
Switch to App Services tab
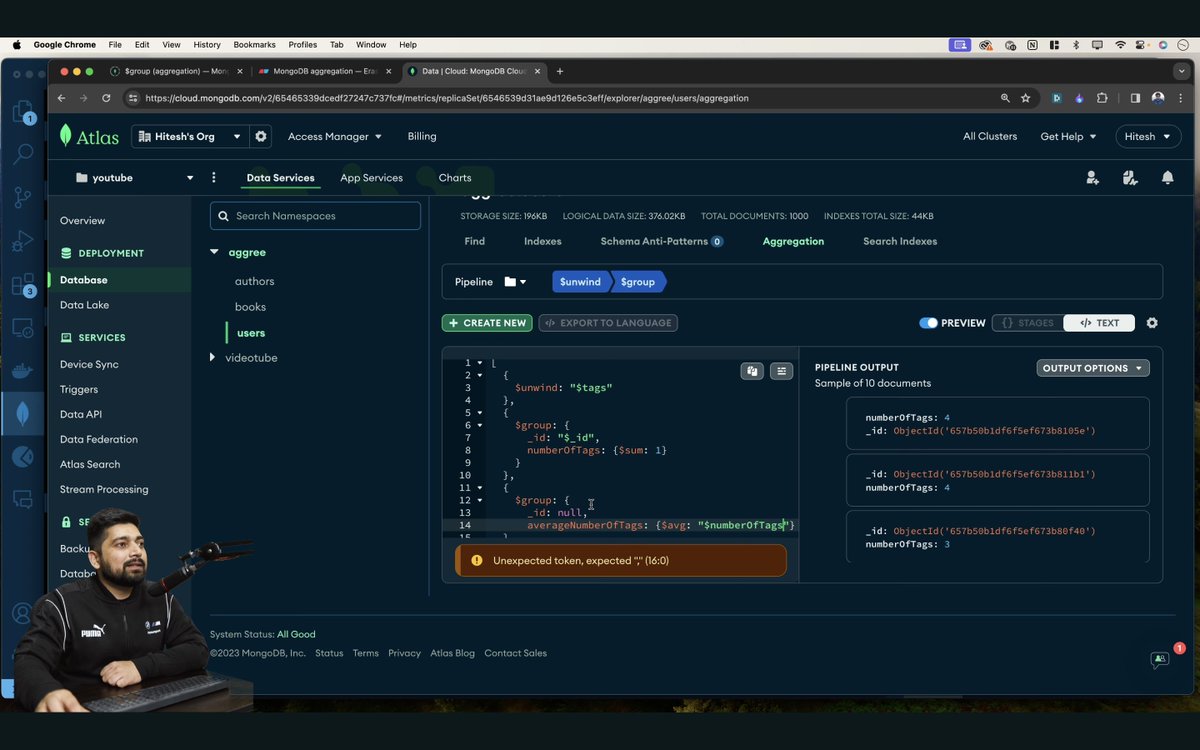(371, 178)
